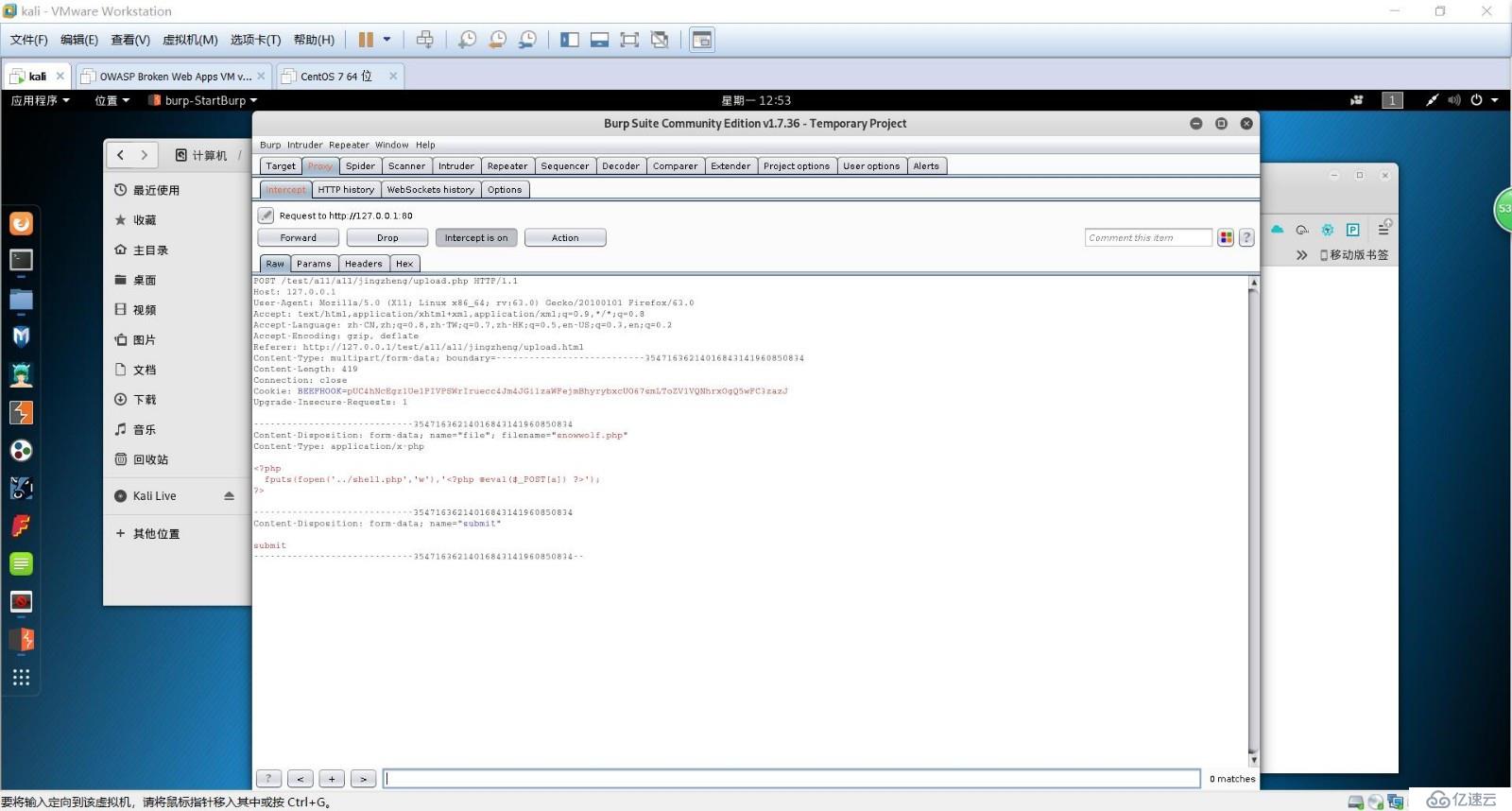Open proxy Options sub-tab
Image resolution: width=1512 pixels, height=811 pixels.
(x=505, y=189)
